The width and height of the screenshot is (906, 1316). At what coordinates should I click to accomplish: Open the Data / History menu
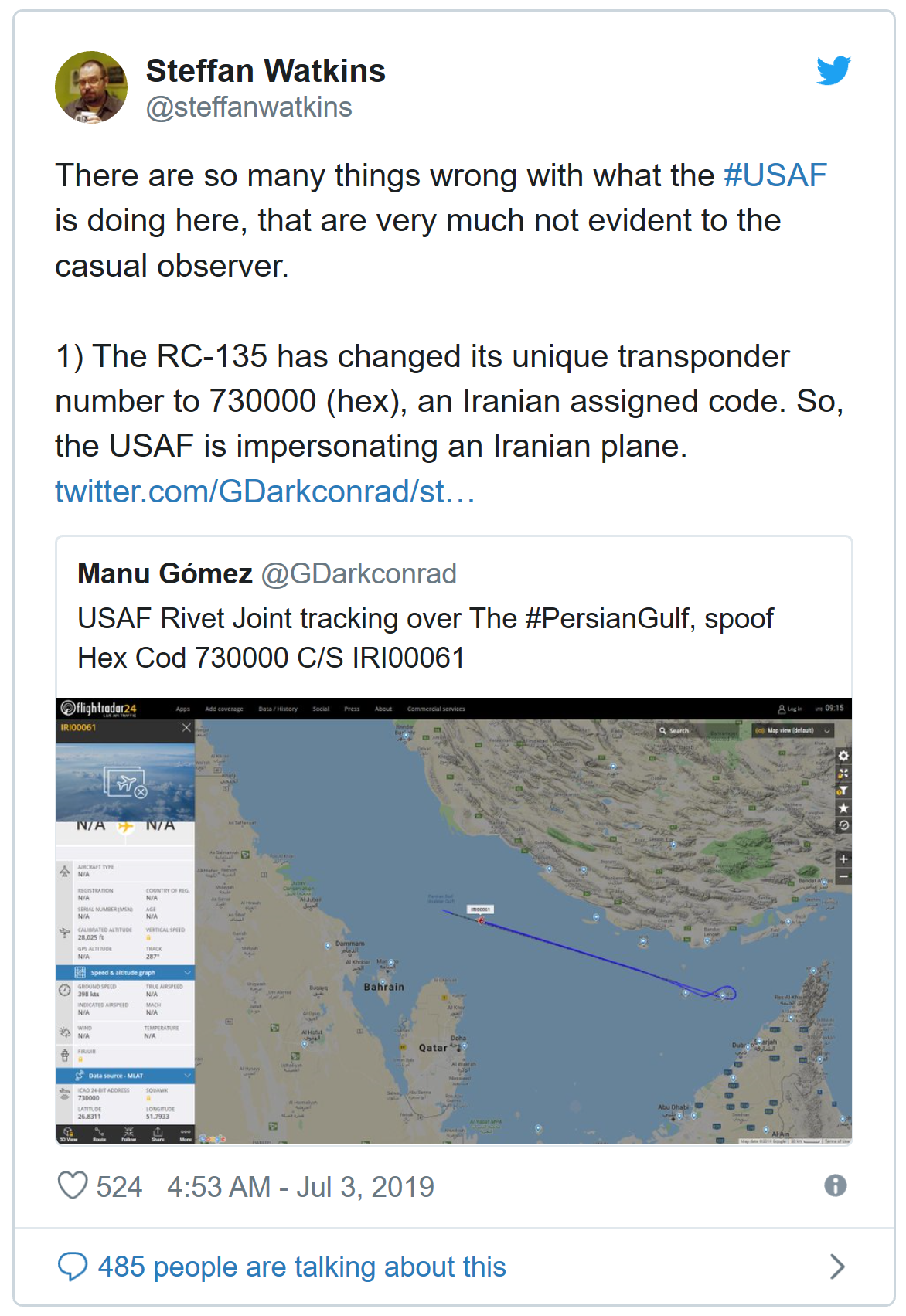tap(278, 709)
